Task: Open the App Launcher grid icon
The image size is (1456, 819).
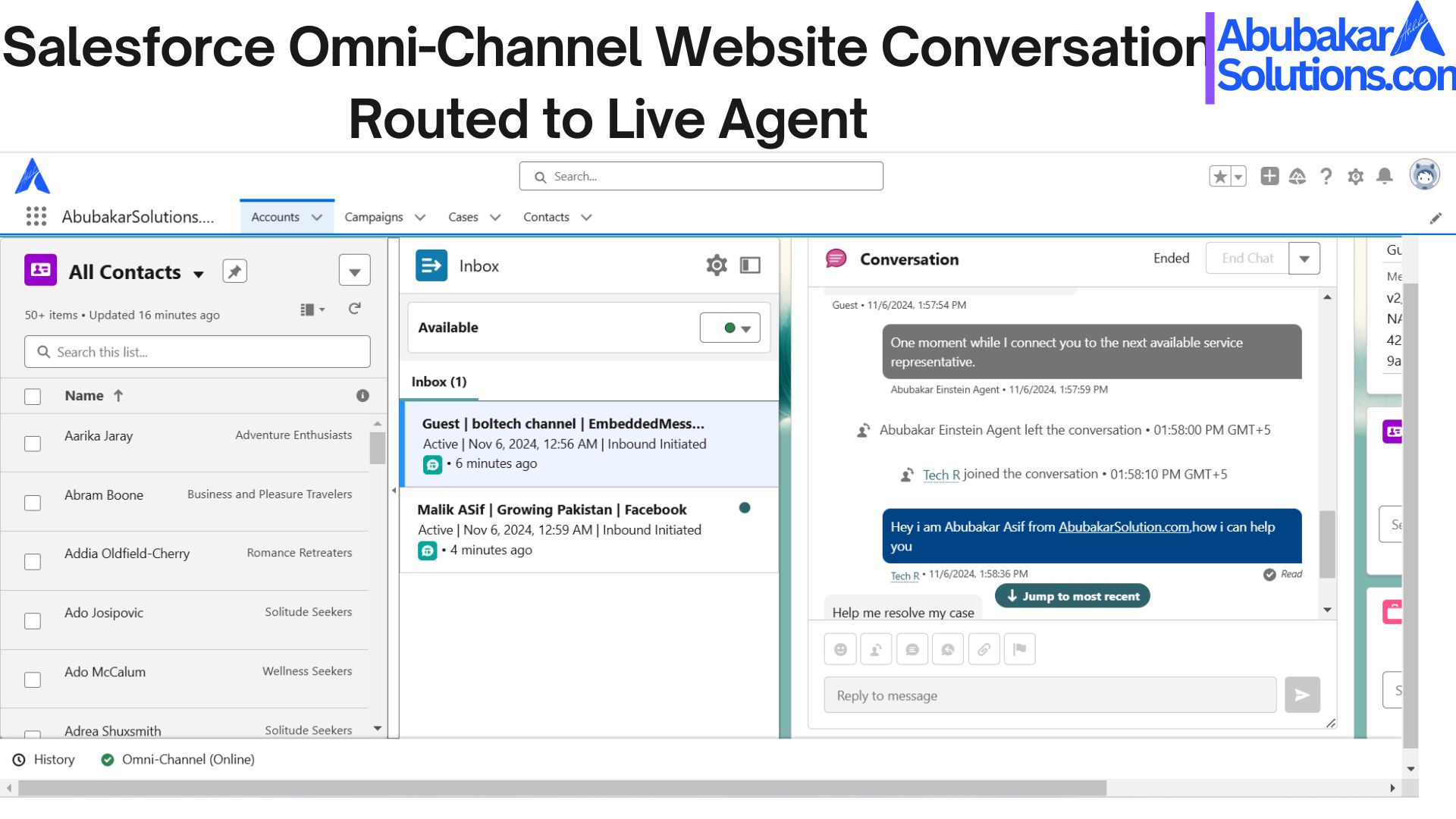Action: point(36,217)
